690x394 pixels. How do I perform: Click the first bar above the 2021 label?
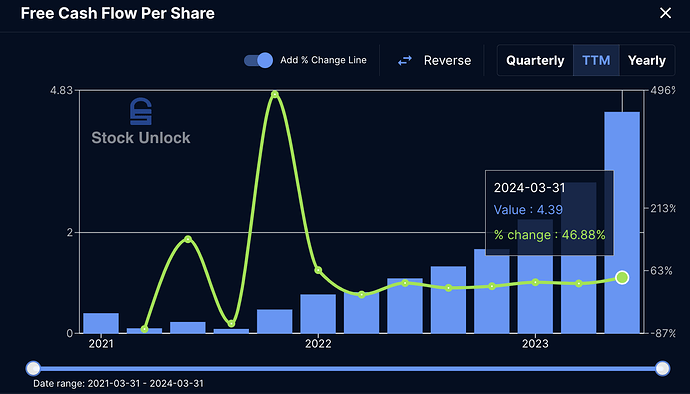[x=101, y=323]
